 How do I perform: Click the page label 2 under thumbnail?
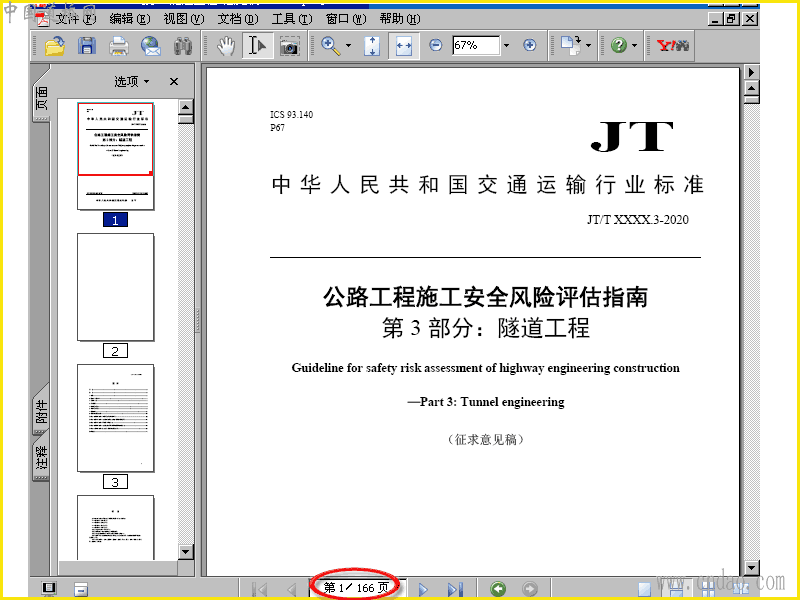tap(115, 351)
